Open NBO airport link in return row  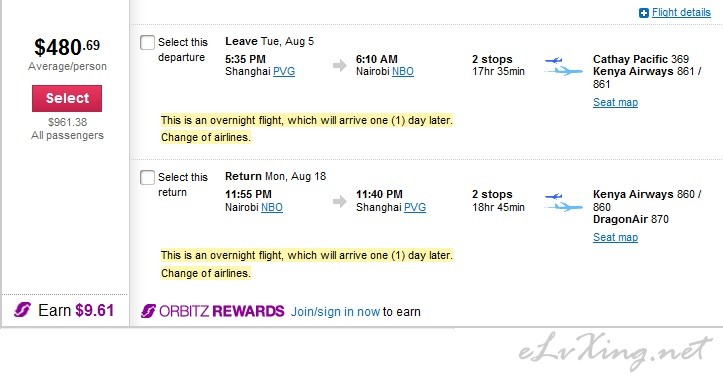272,207
